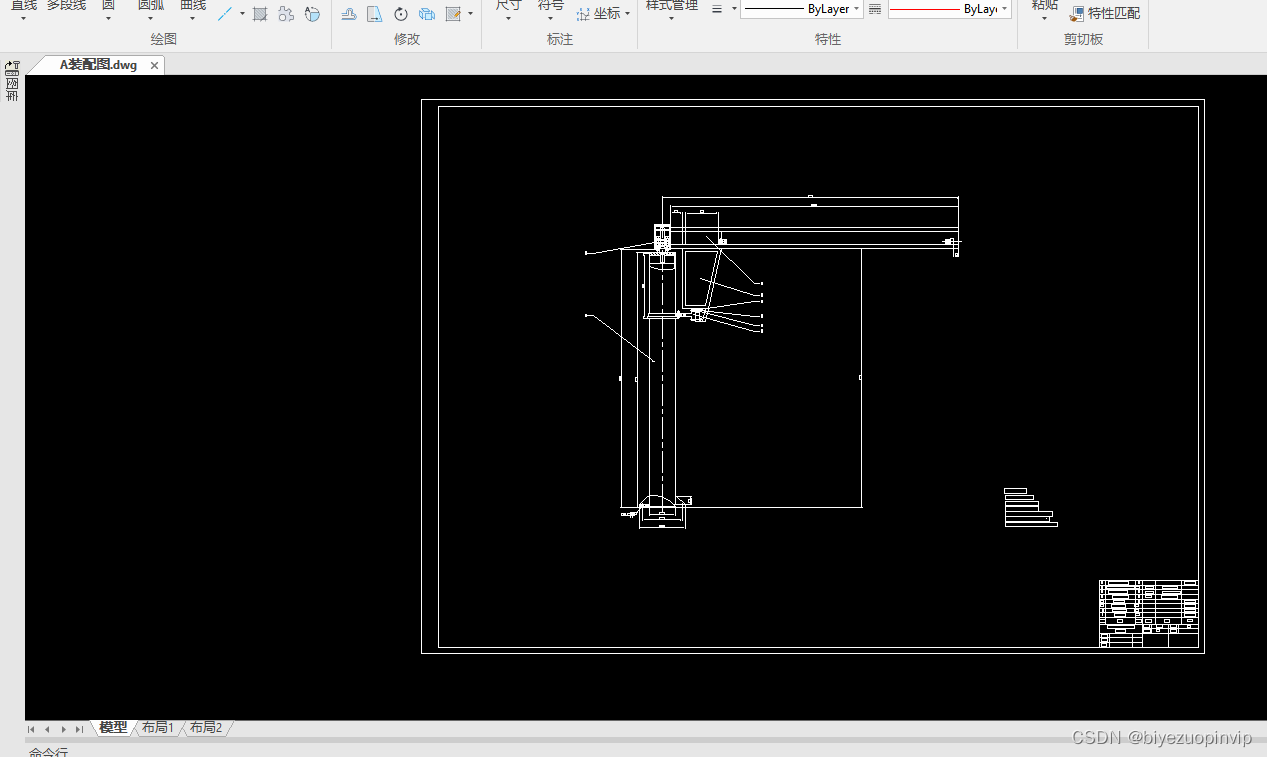Switch to A装配图.dwg document tab

[98, 65]
